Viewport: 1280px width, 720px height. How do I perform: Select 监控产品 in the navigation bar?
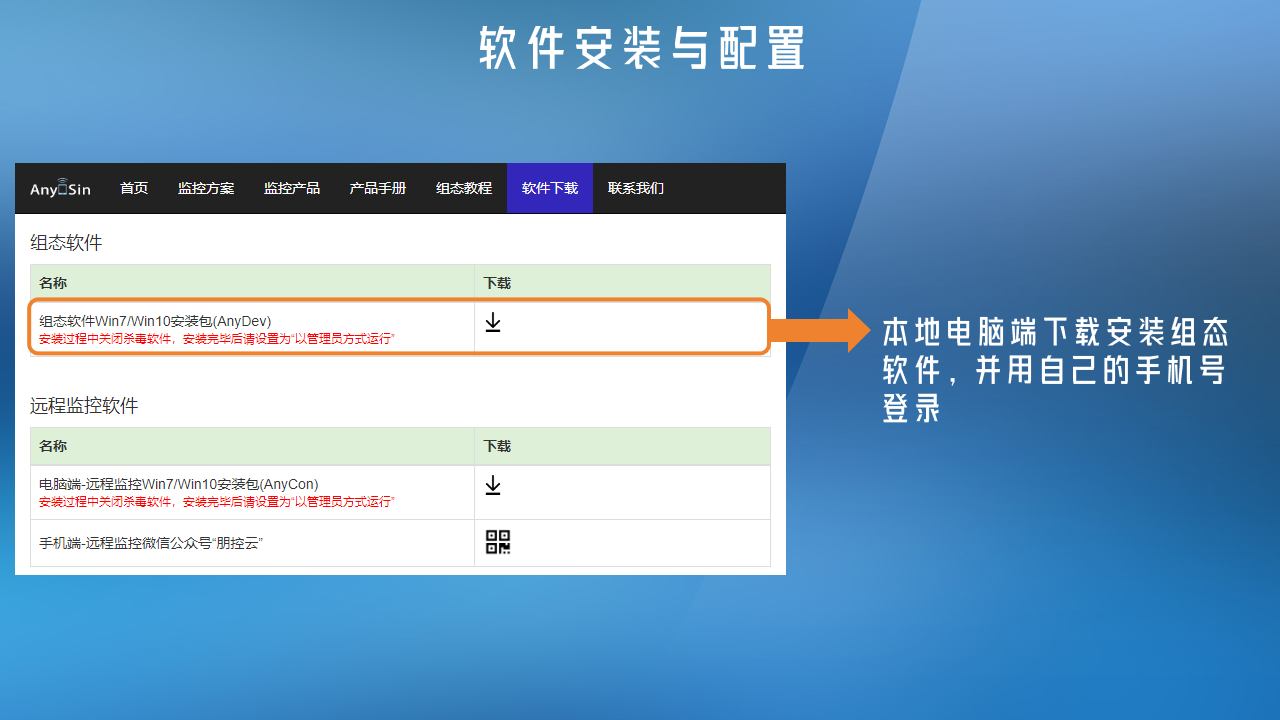[292, 188]
